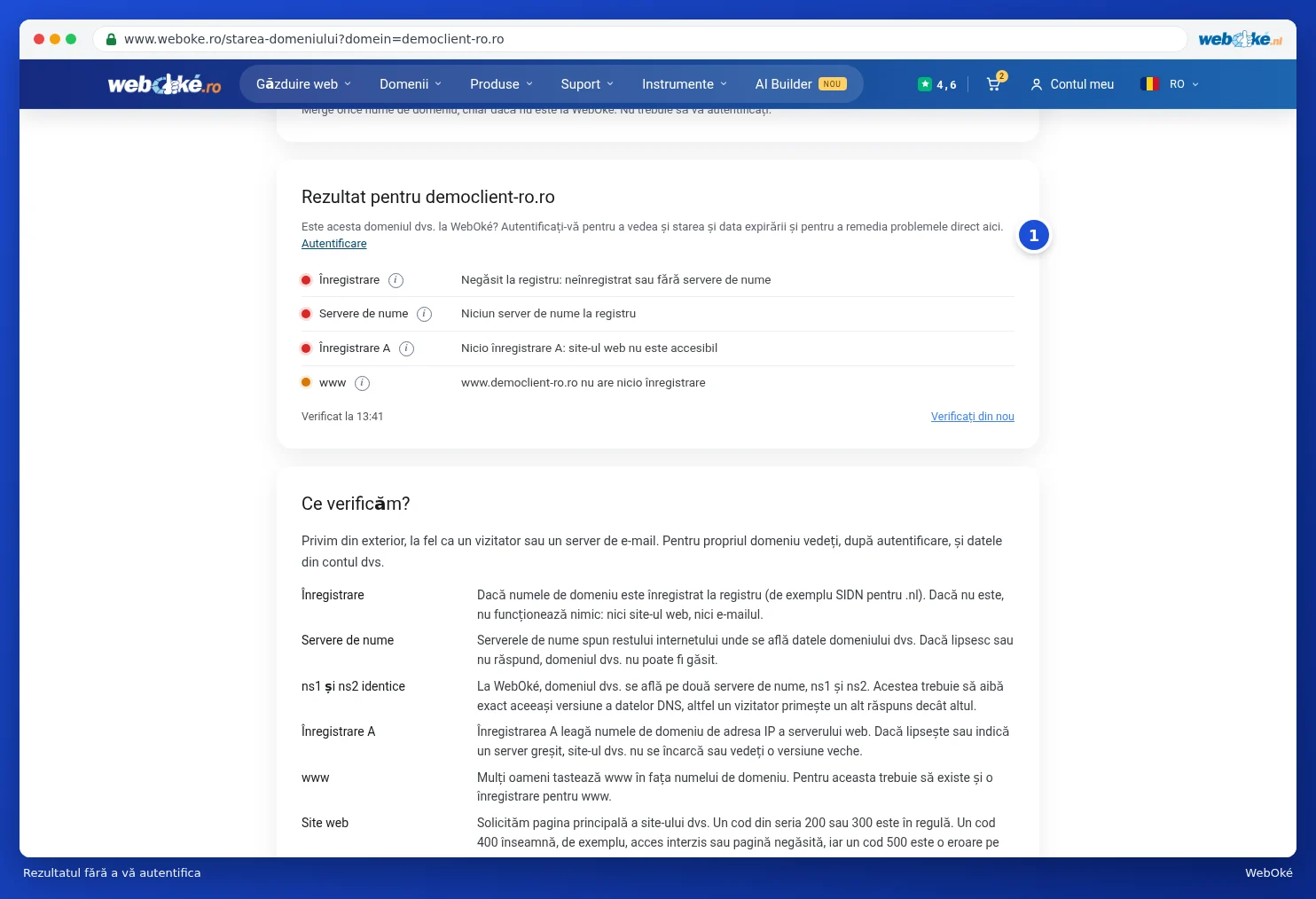This screenshot has width=1316, height=899.
Task: Open the shopping cart icon
Action: [994, 84]
